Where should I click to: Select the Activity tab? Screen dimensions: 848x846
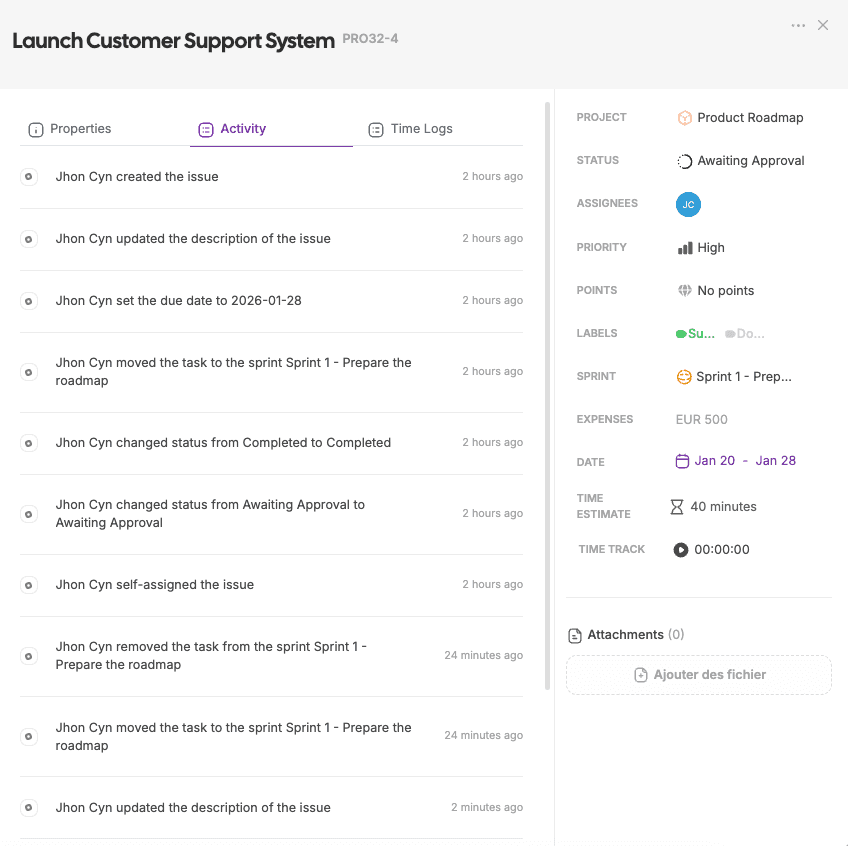pos(233,129)
